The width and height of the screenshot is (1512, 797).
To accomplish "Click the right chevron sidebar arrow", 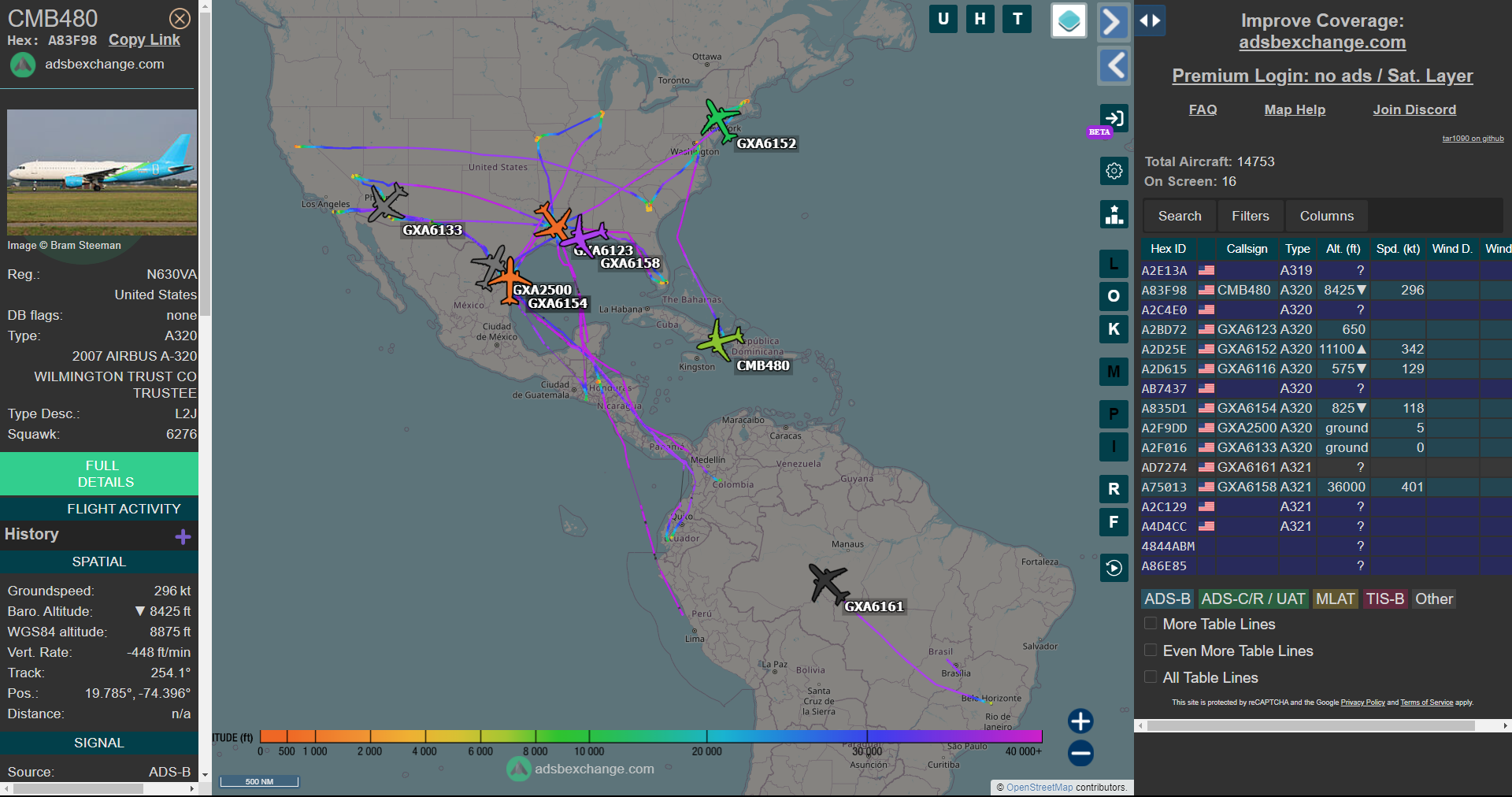I will click(x=1114, y=21).
